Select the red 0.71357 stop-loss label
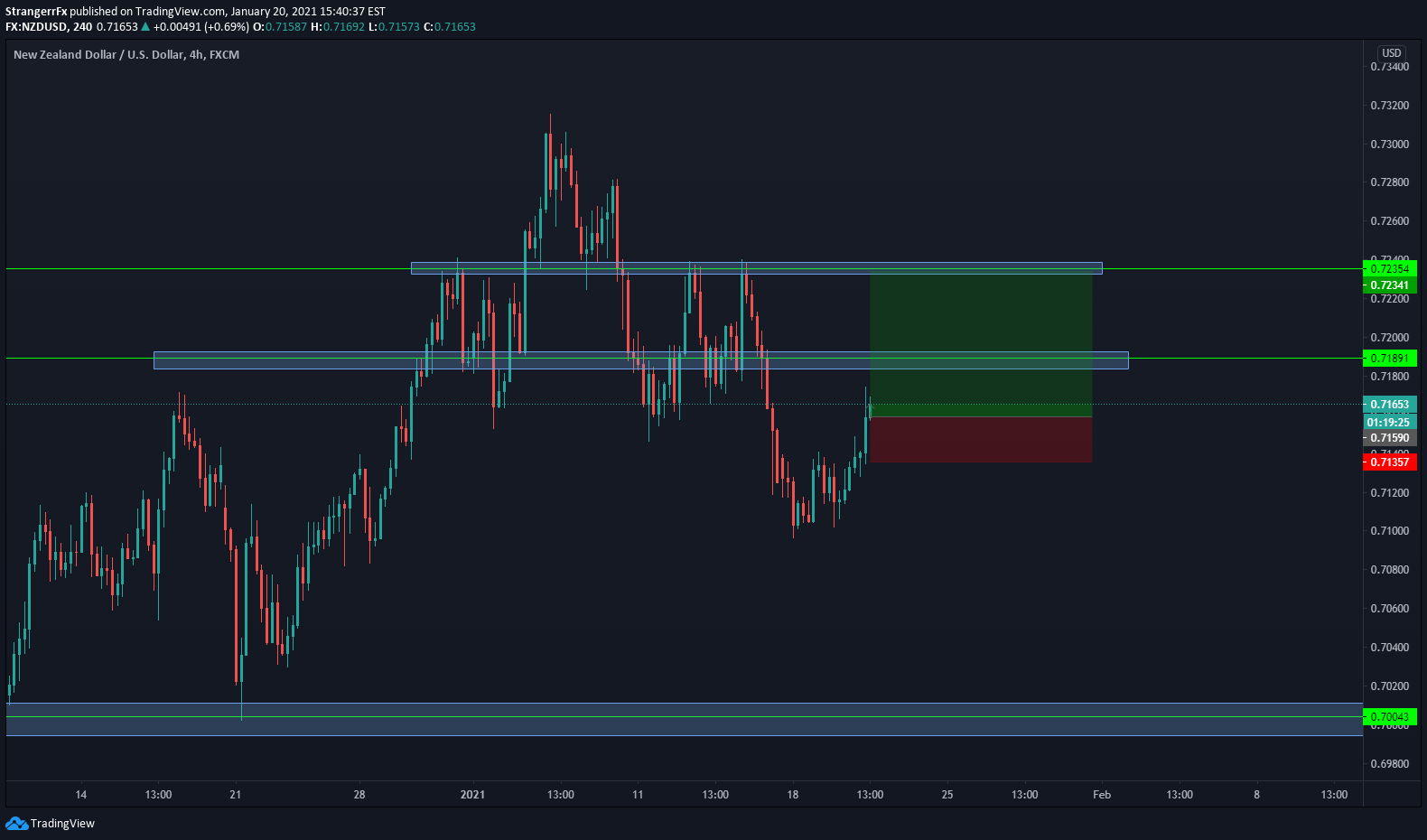This screenshot has height=840, width=1427. pyautogui.click(x=1390, y=462)
